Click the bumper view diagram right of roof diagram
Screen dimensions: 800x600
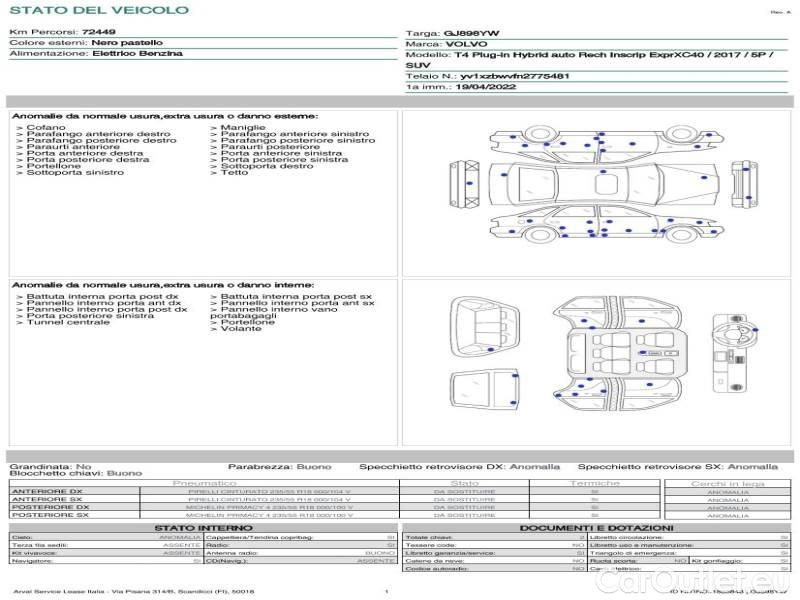tap(744, 184)
